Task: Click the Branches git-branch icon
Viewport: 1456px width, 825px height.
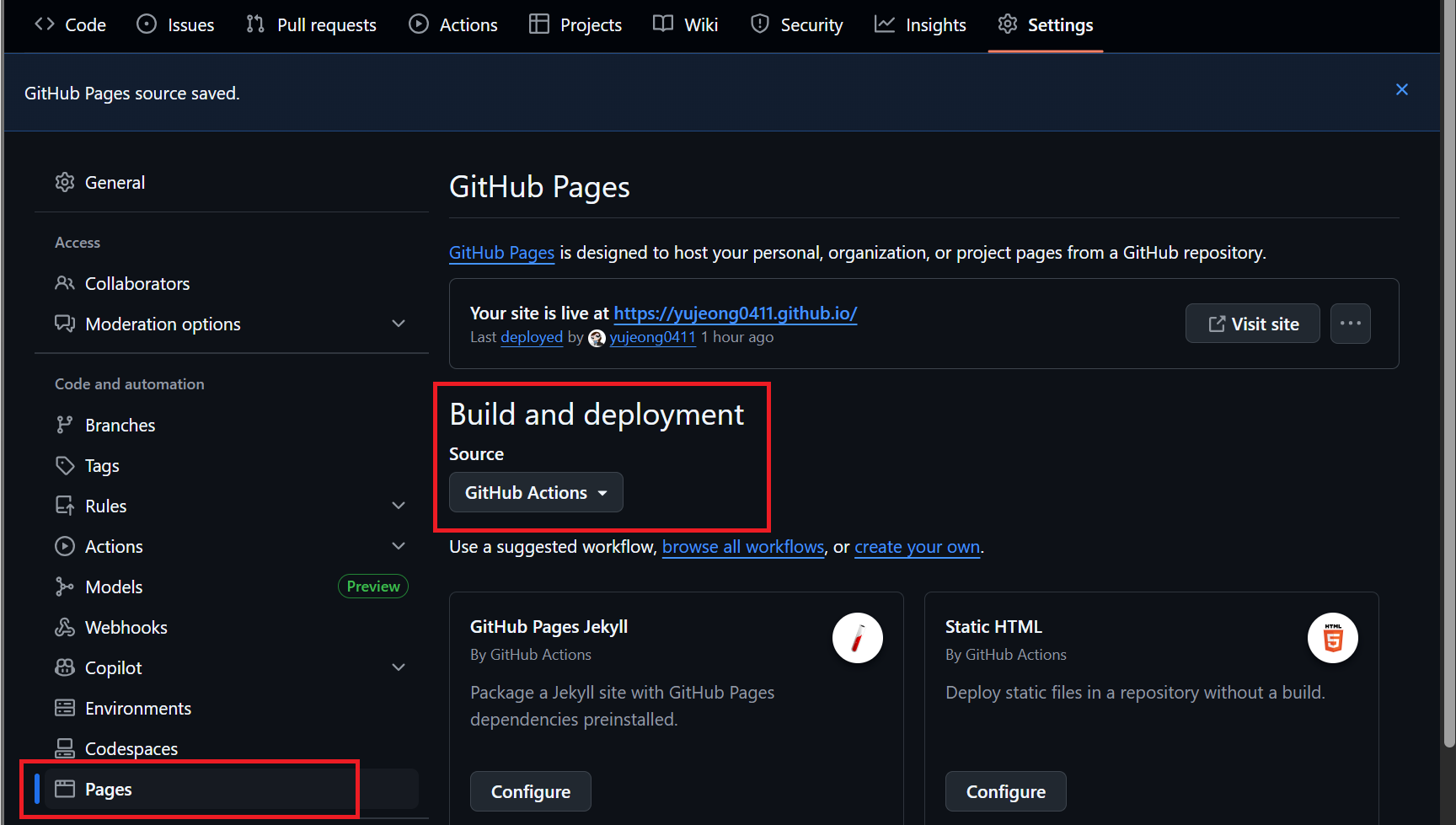Action: (x=65, y=425)
